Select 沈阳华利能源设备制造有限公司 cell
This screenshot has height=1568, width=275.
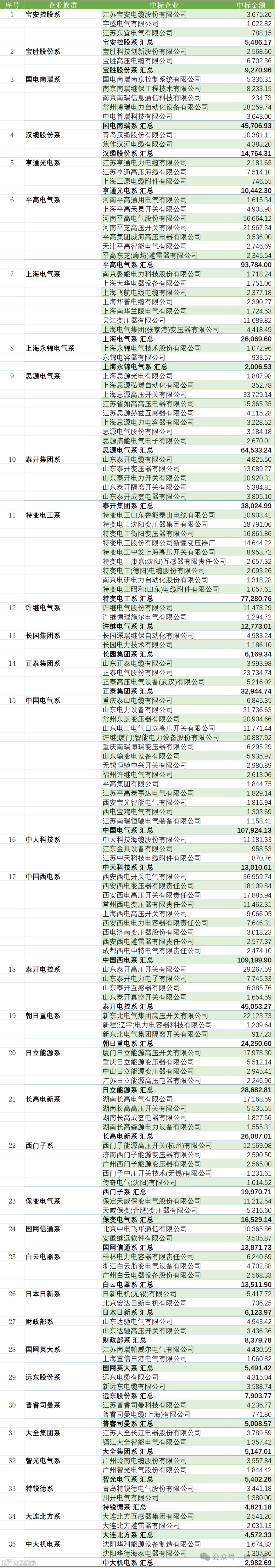(x=152, y=1544)
